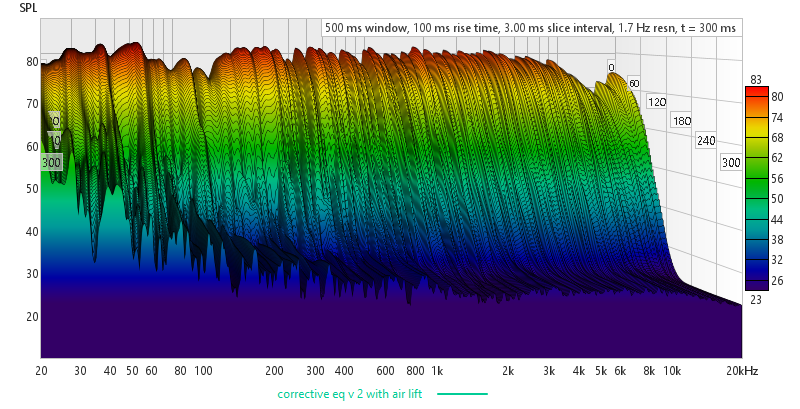Select the 120 ms time axis marker

[657, 102]
